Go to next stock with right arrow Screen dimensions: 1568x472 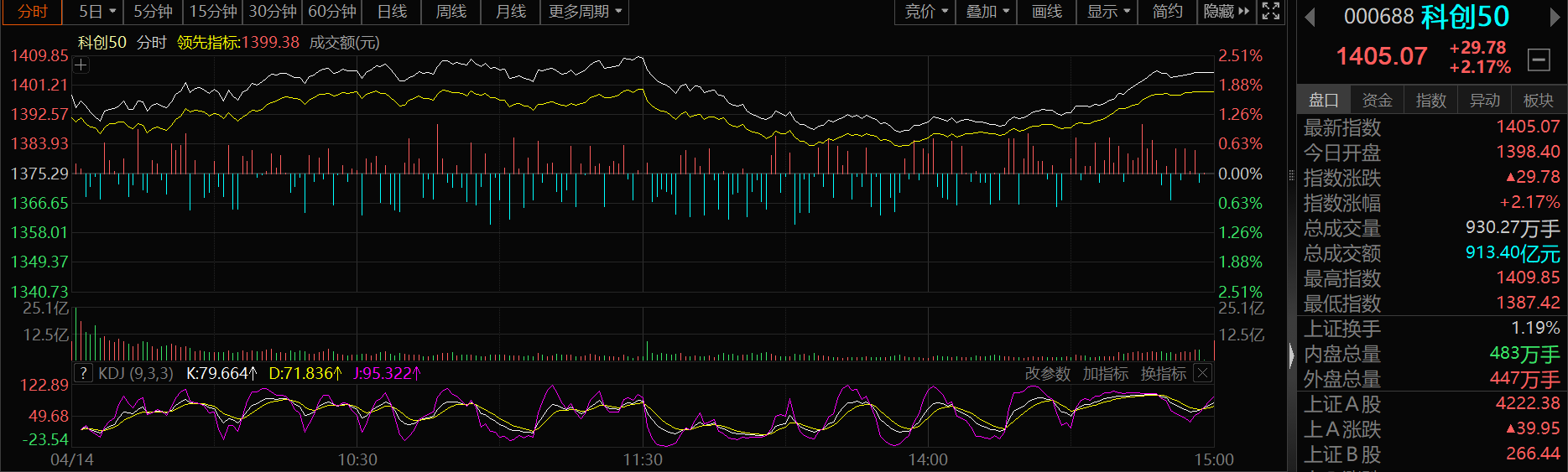coord(1555,17)
